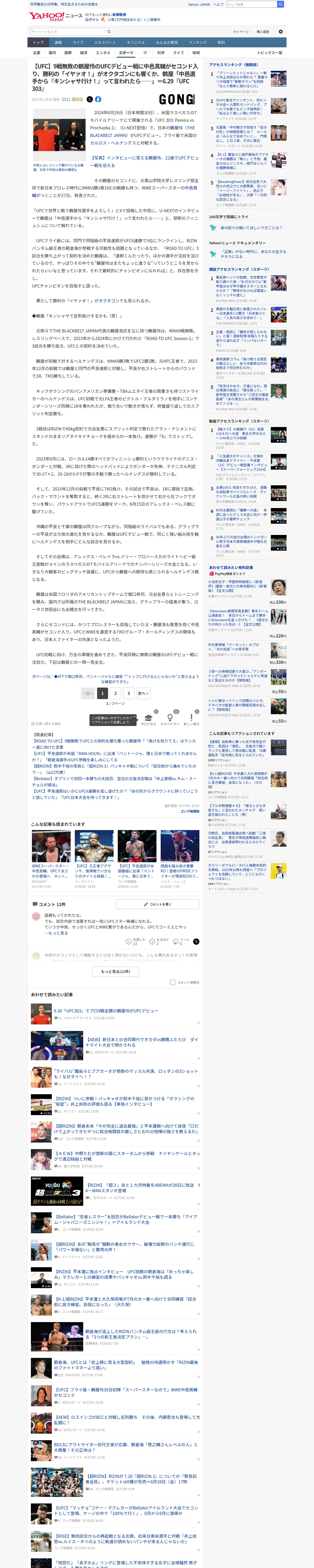
Task: Select the トップ navigation tab
Action: (x=38, y=43)
